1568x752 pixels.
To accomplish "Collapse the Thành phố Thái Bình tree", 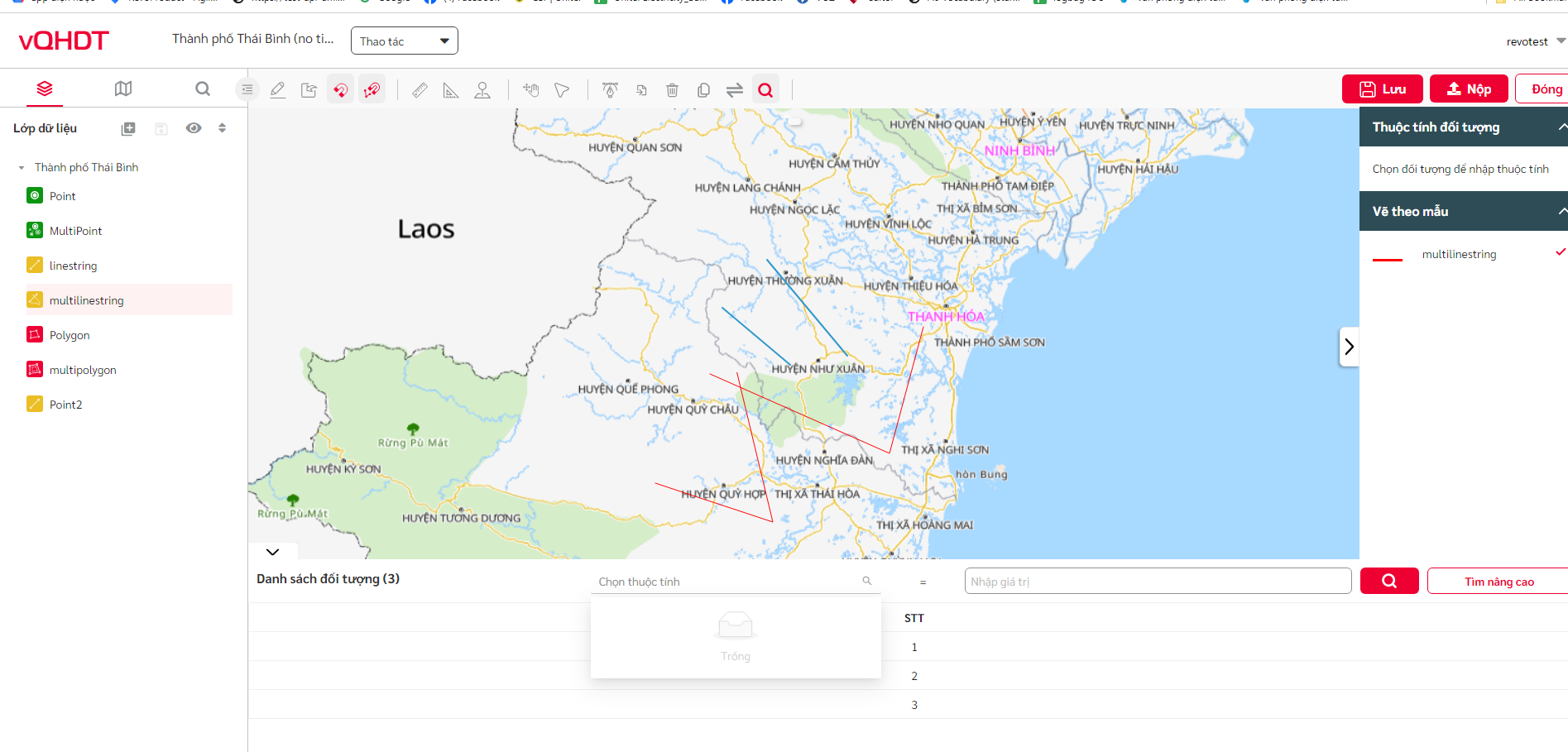I will (x=22, y=168).
